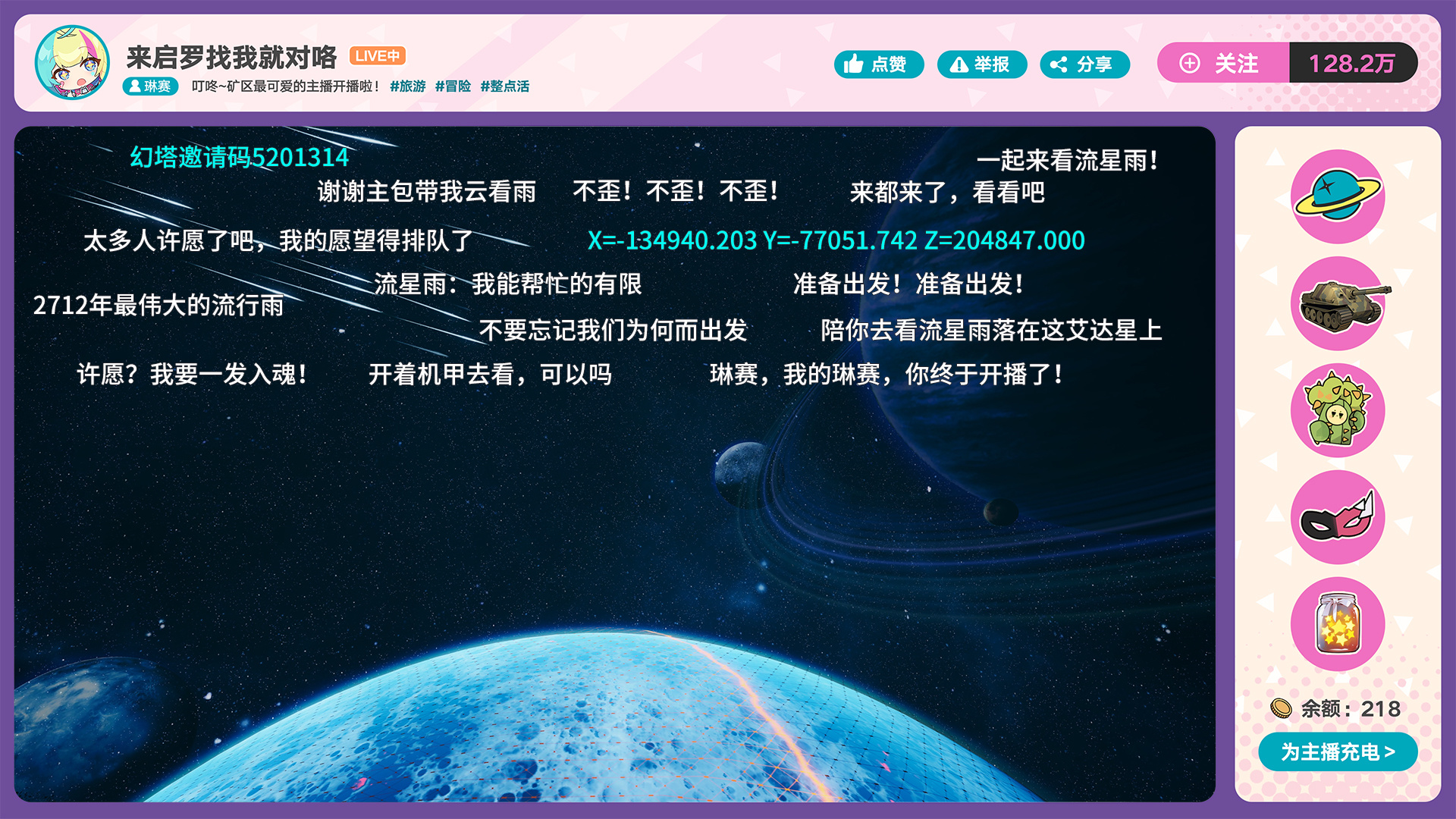The width and height of the screenshot is (1456, 819).
Task: Click the stream description 叮咚~矿区最可爱的主播开播啦!
Action: pyautogui.click(x=286, y=86)
